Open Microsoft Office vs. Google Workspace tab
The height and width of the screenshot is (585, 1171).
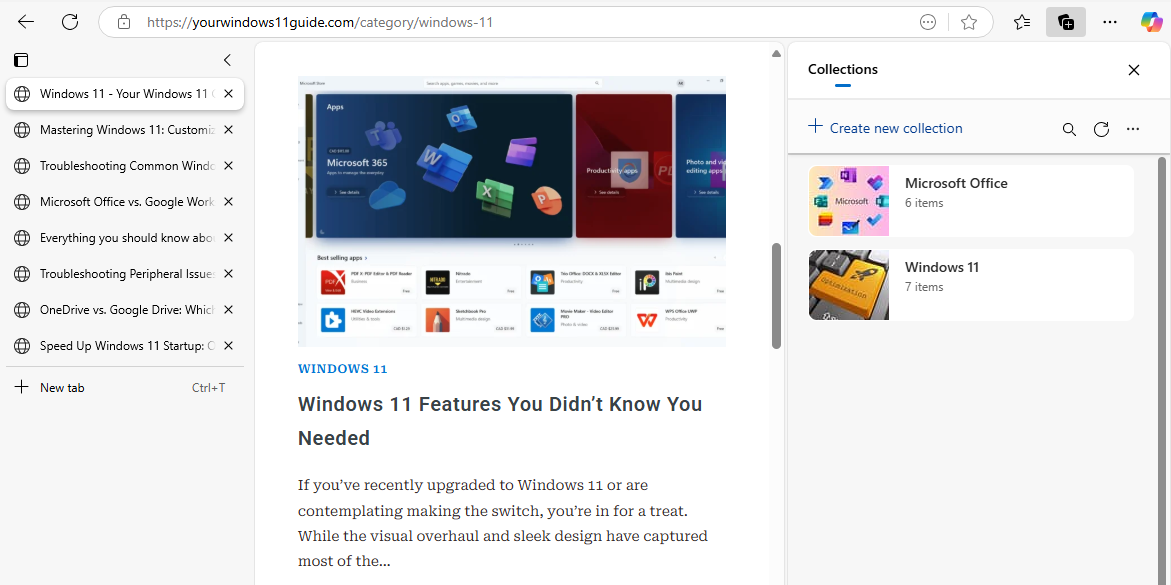pyautogui.click(x=125, y=202)
